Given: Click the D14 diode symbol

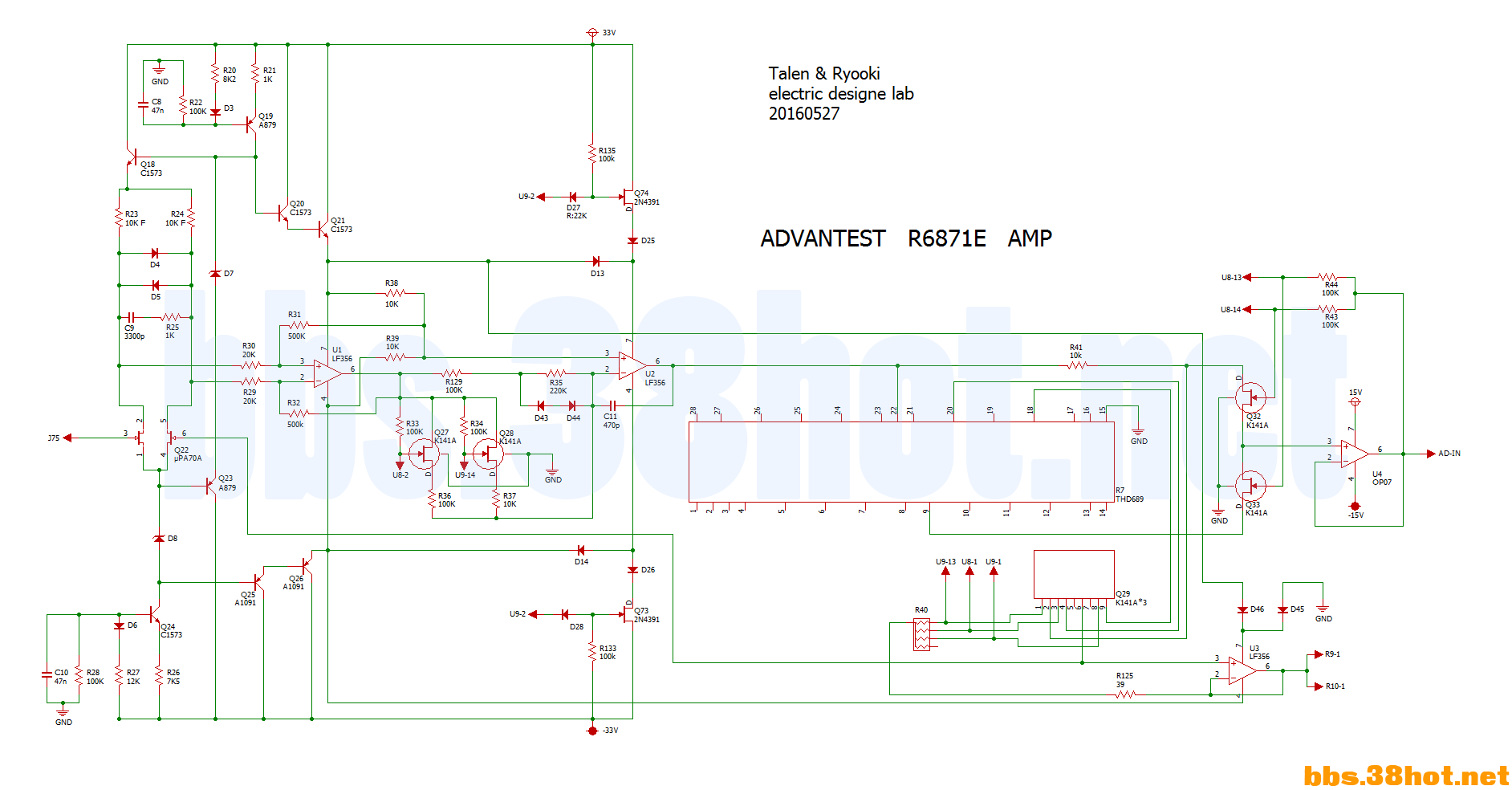Looking at the screenshot, I should click(580, 550).
